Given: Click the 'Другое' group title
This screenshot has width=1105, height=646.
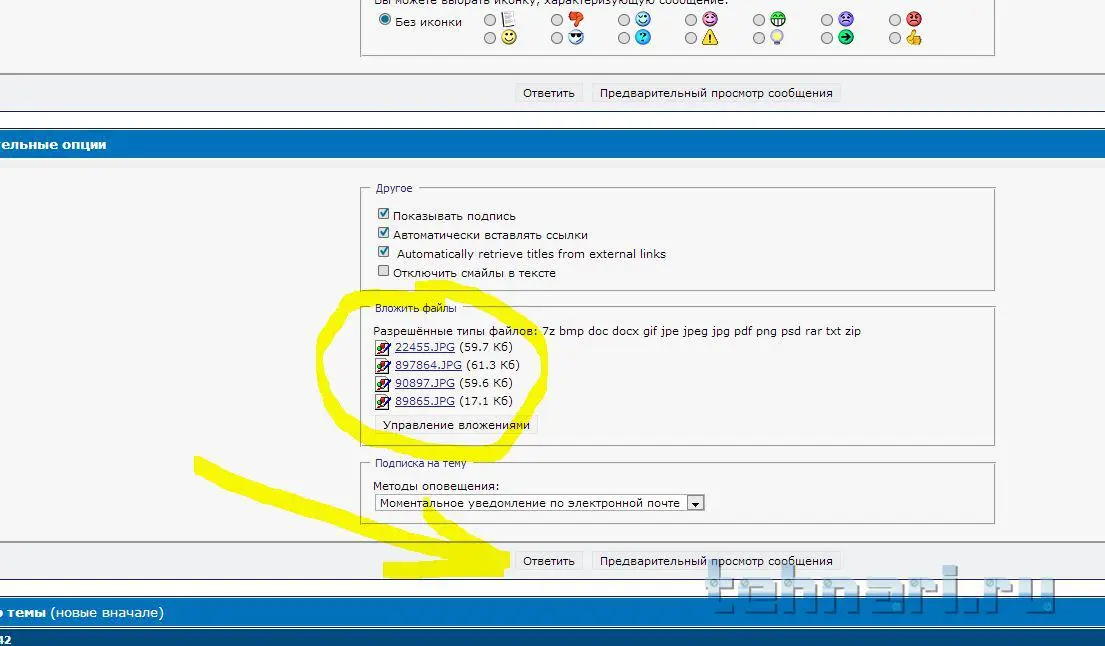Looking at the screenshot, I should 394,188.
